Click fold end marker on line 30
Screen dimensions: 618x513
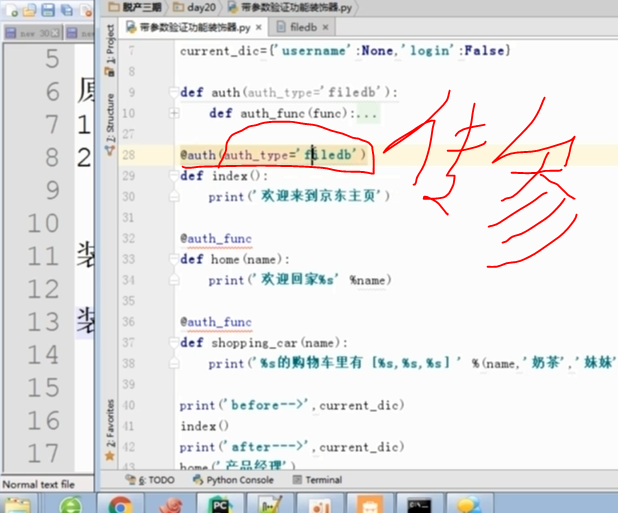(174, 196)
